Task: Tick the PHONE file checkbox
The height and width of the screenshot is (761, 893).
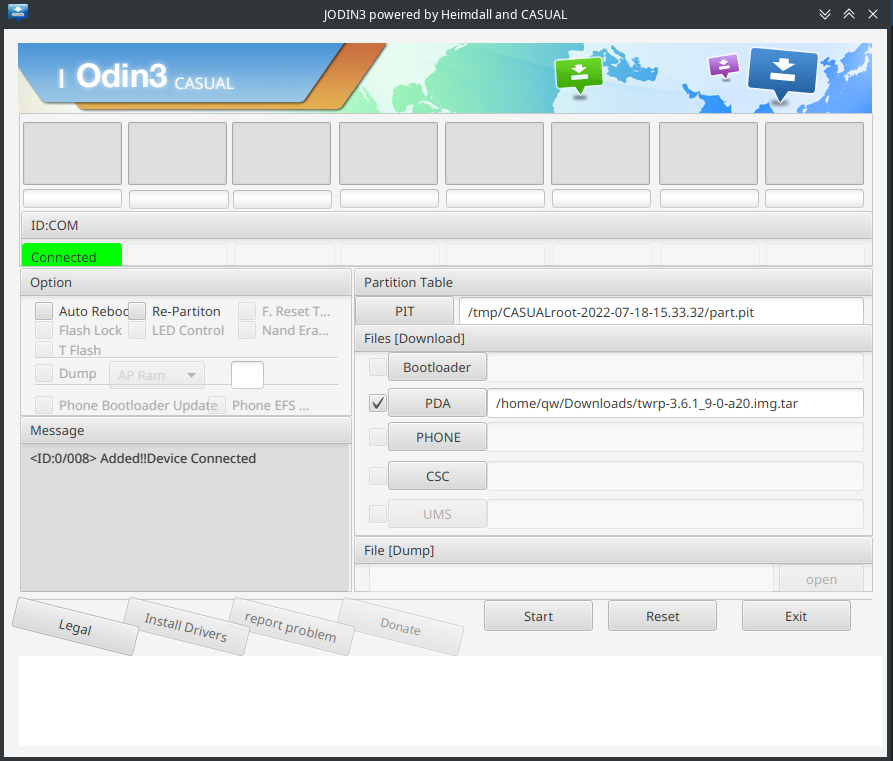Action: (378, 437)
